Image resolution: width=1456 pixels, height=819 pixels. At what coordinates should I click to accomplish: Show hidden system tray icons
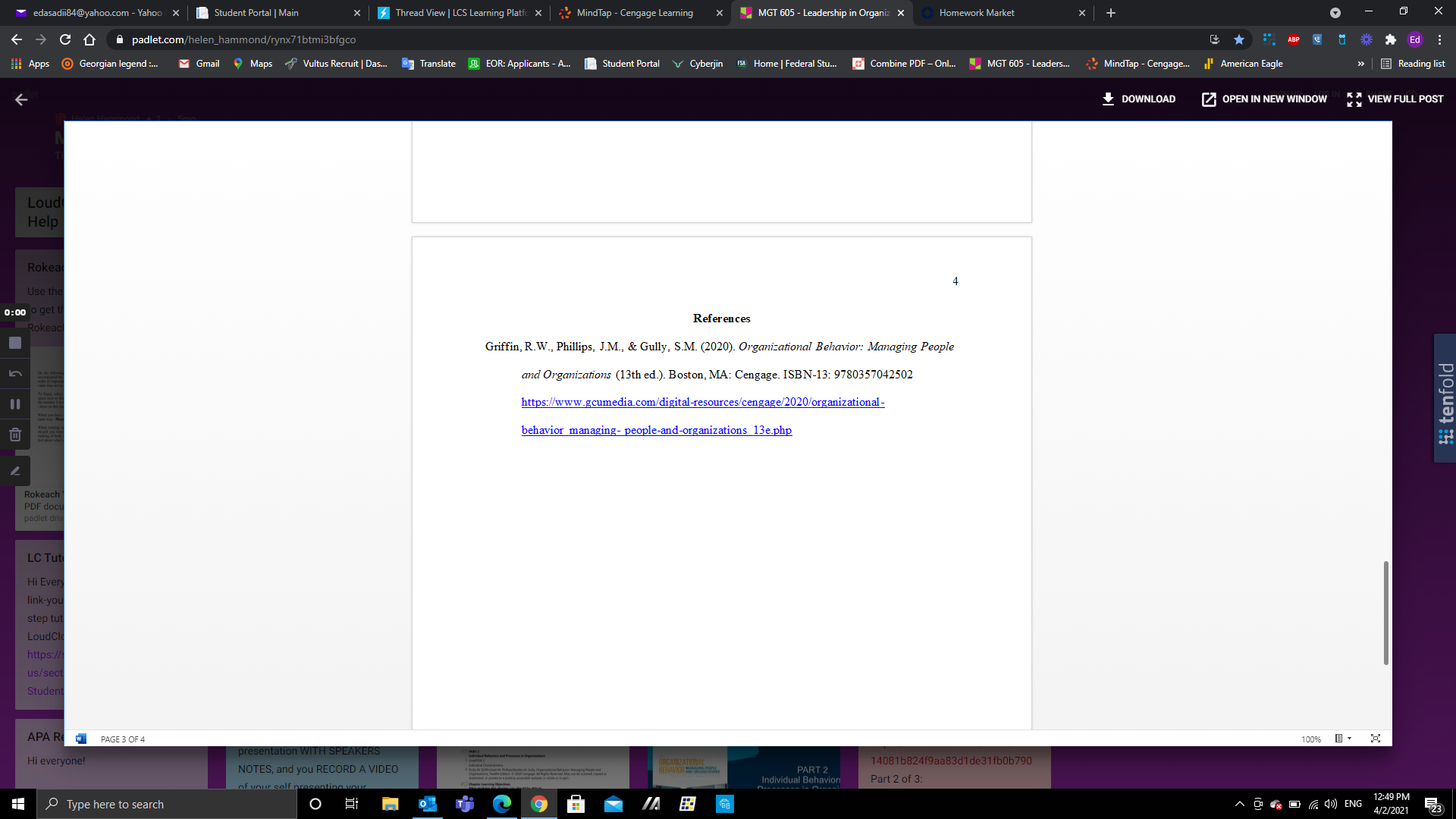[1239, 804]
